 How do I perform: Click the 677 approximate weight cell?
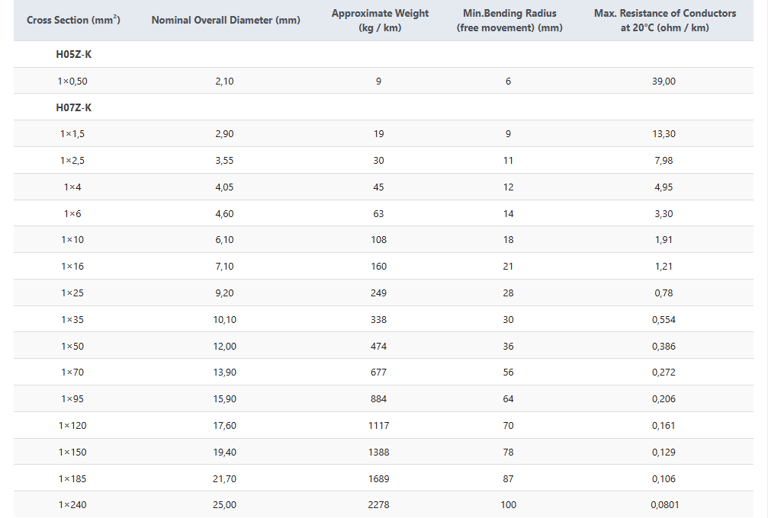pos(379,372)
